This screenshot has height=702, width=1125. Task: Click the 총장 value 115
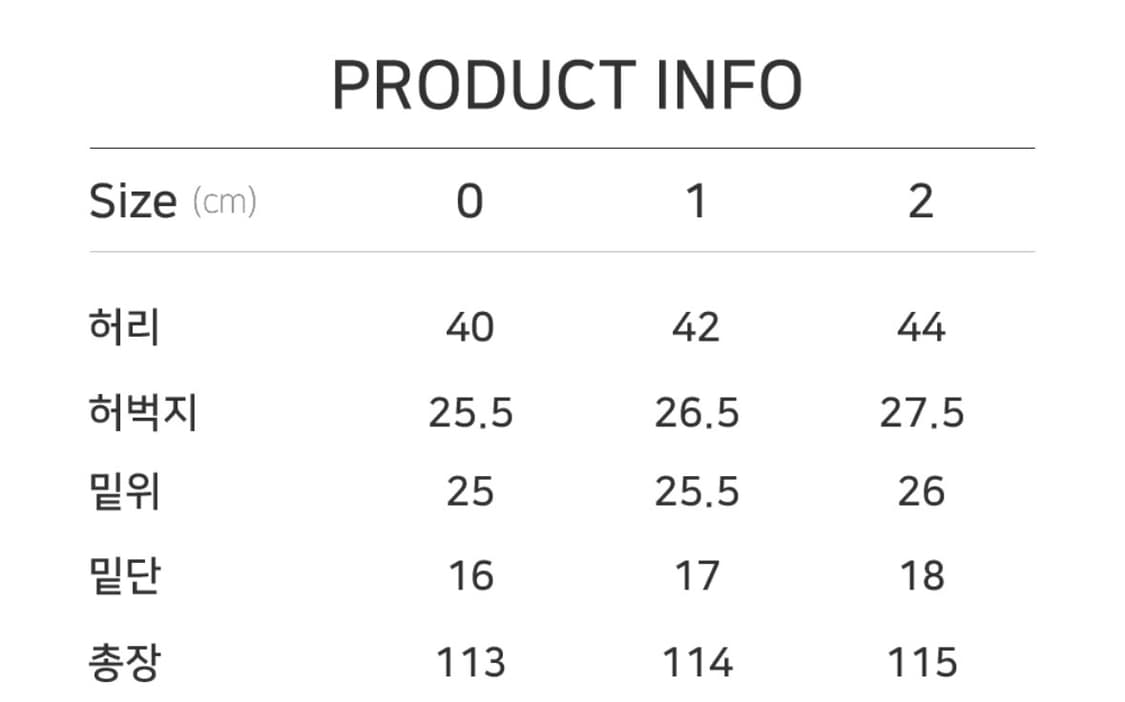pos(921,662)
